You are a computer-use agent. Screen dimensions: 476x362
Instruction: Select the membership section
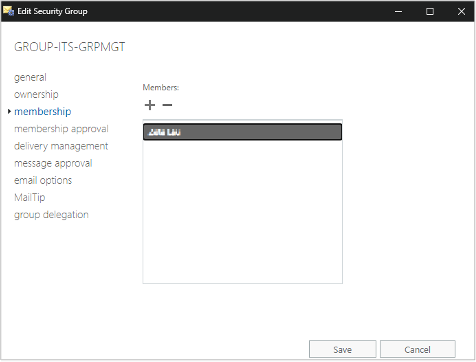pyautogui.click(x=43, y=111)
